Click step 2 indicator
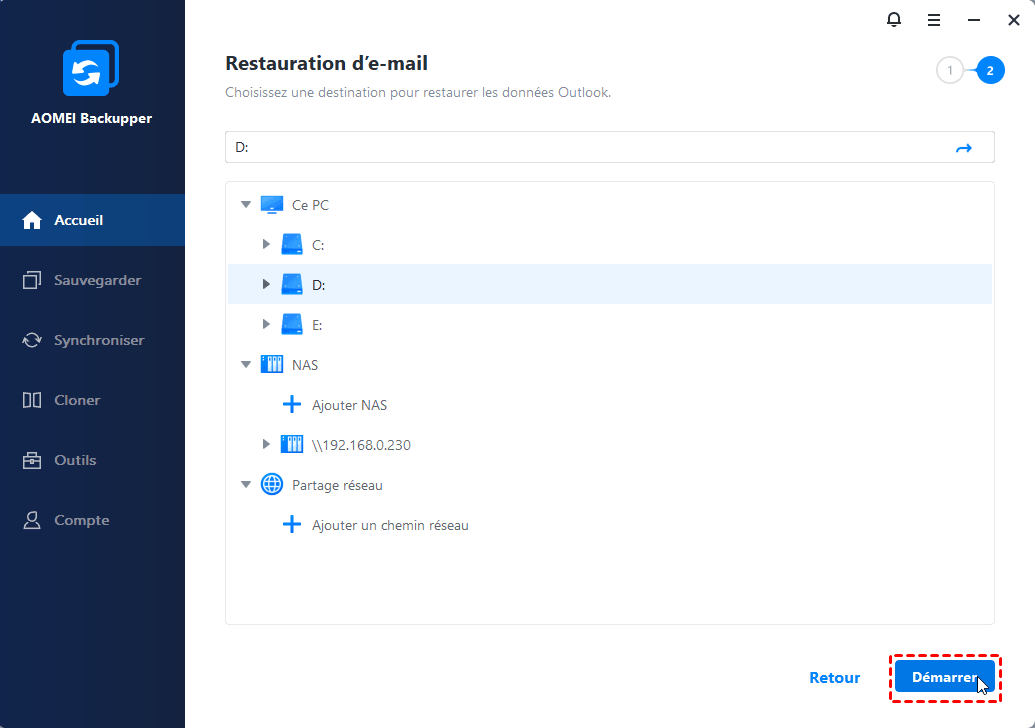The height and width of the screenshot is (728, 1035). click(x=989, y=70)
